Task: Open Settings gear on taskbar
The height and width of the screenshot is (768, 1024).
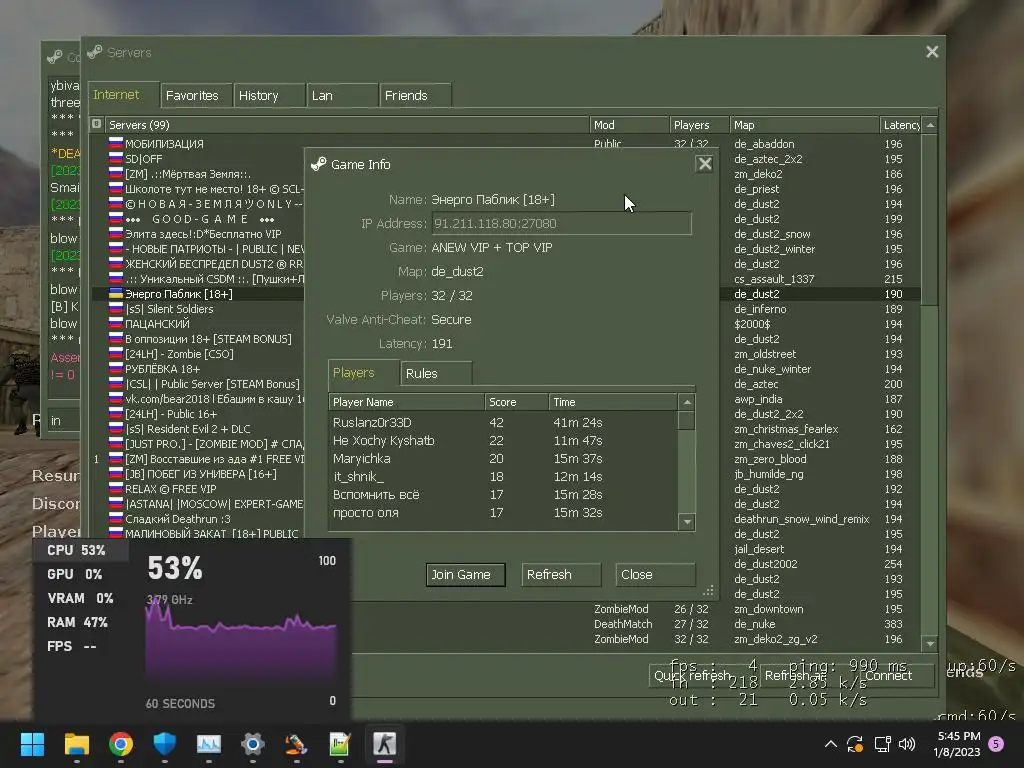Action: [253, 744]
